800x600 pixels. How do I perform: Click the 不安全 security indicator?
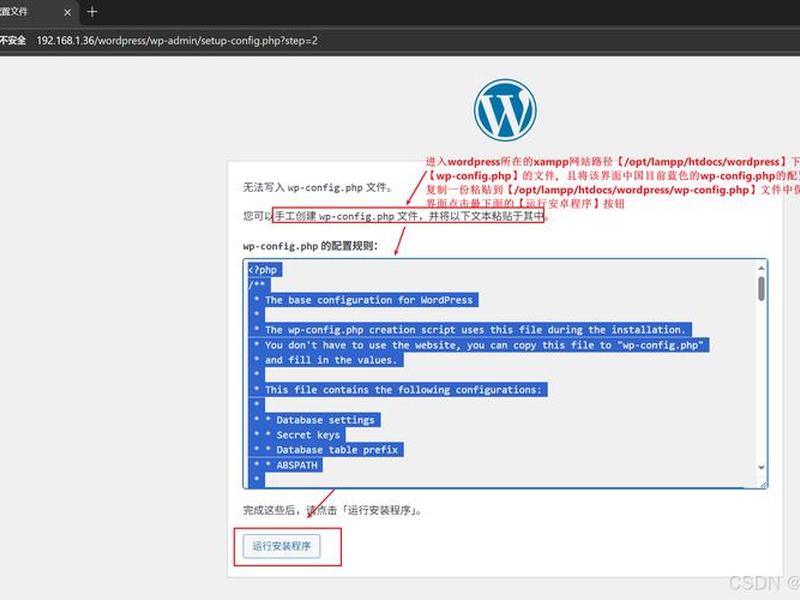tap(13, 40)
